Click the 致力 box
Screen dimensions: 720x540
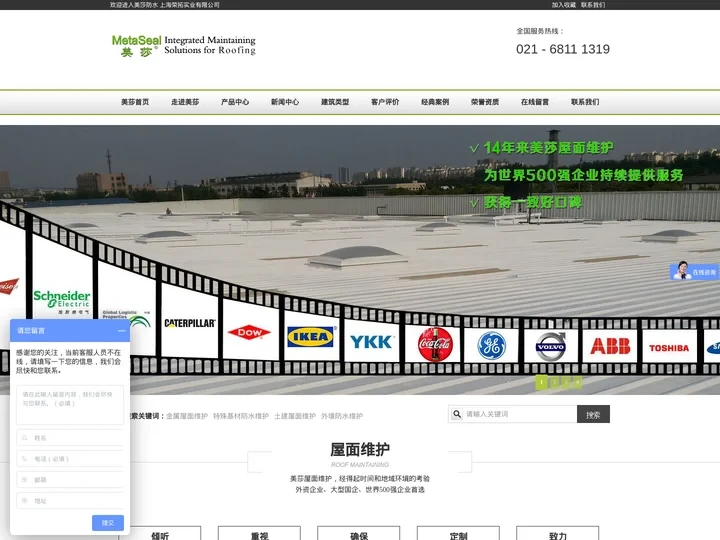(x=557, y=533)
